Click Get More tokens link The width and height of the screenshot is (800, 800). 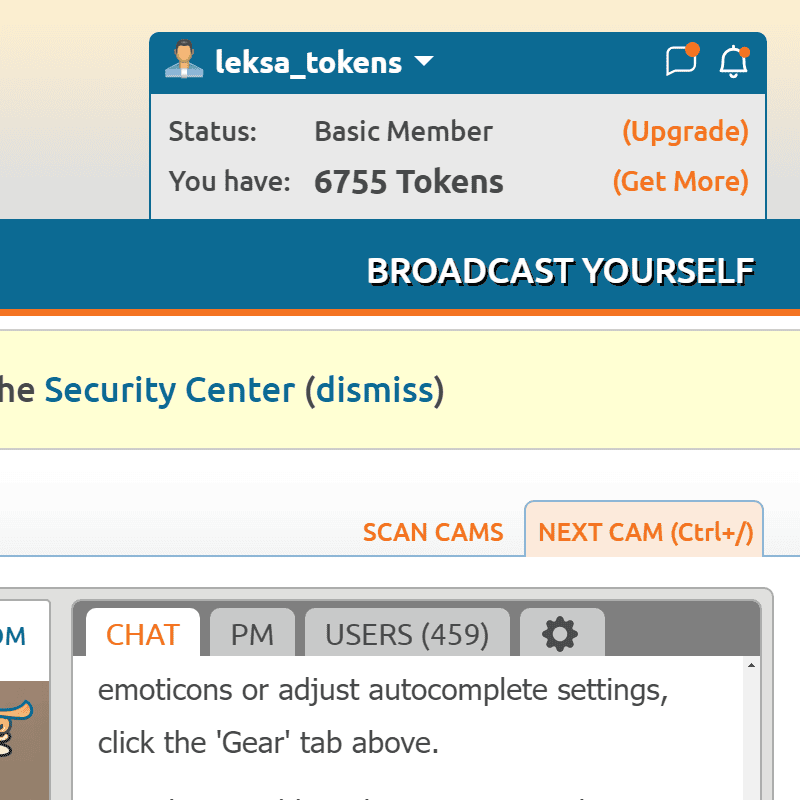pos(680,181)
